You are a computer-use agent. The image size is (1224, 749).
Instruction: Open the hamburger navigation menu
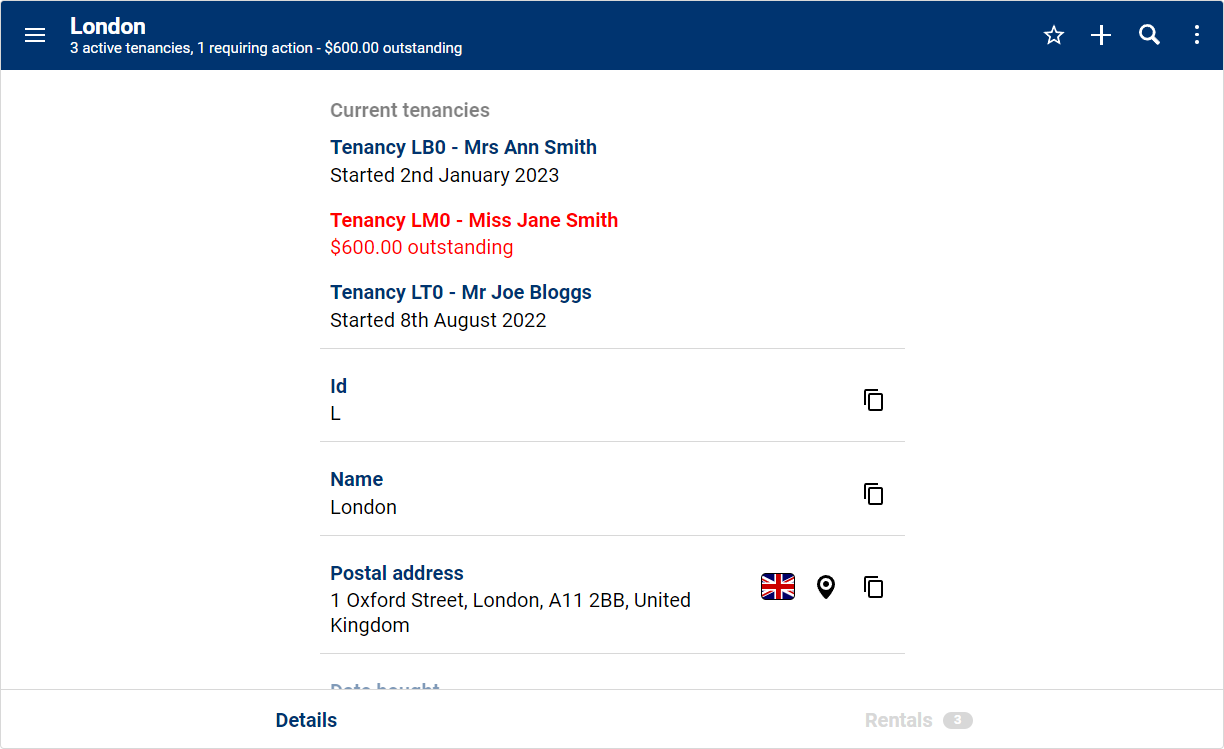coord(35,35)
